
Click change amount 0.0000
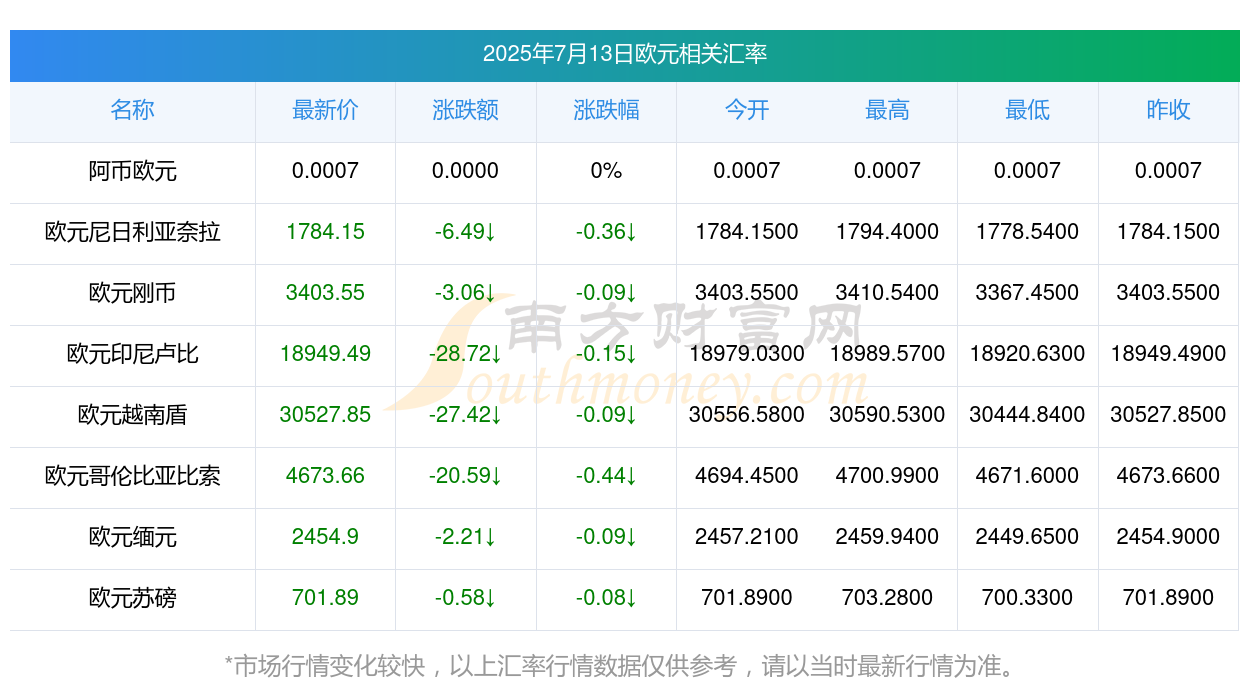(x=465, y=171)
